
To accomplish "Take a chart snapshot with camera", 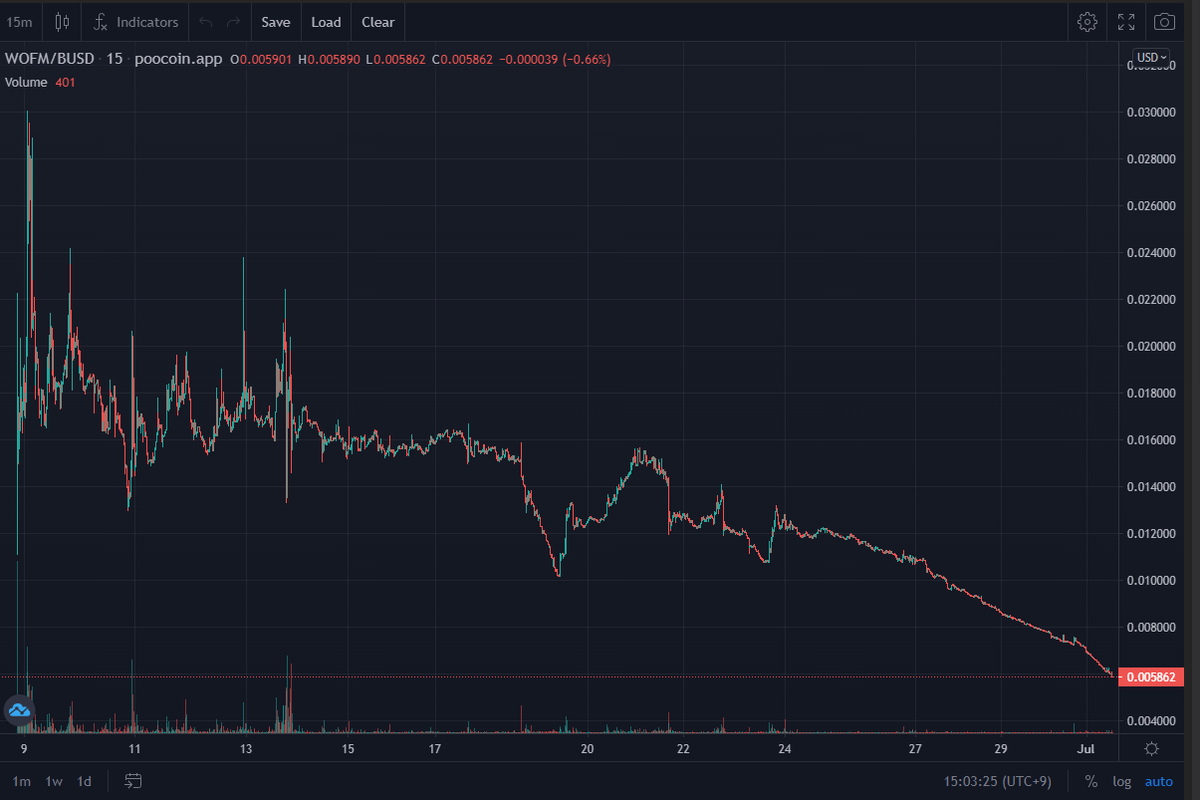I will (1164, 21).
